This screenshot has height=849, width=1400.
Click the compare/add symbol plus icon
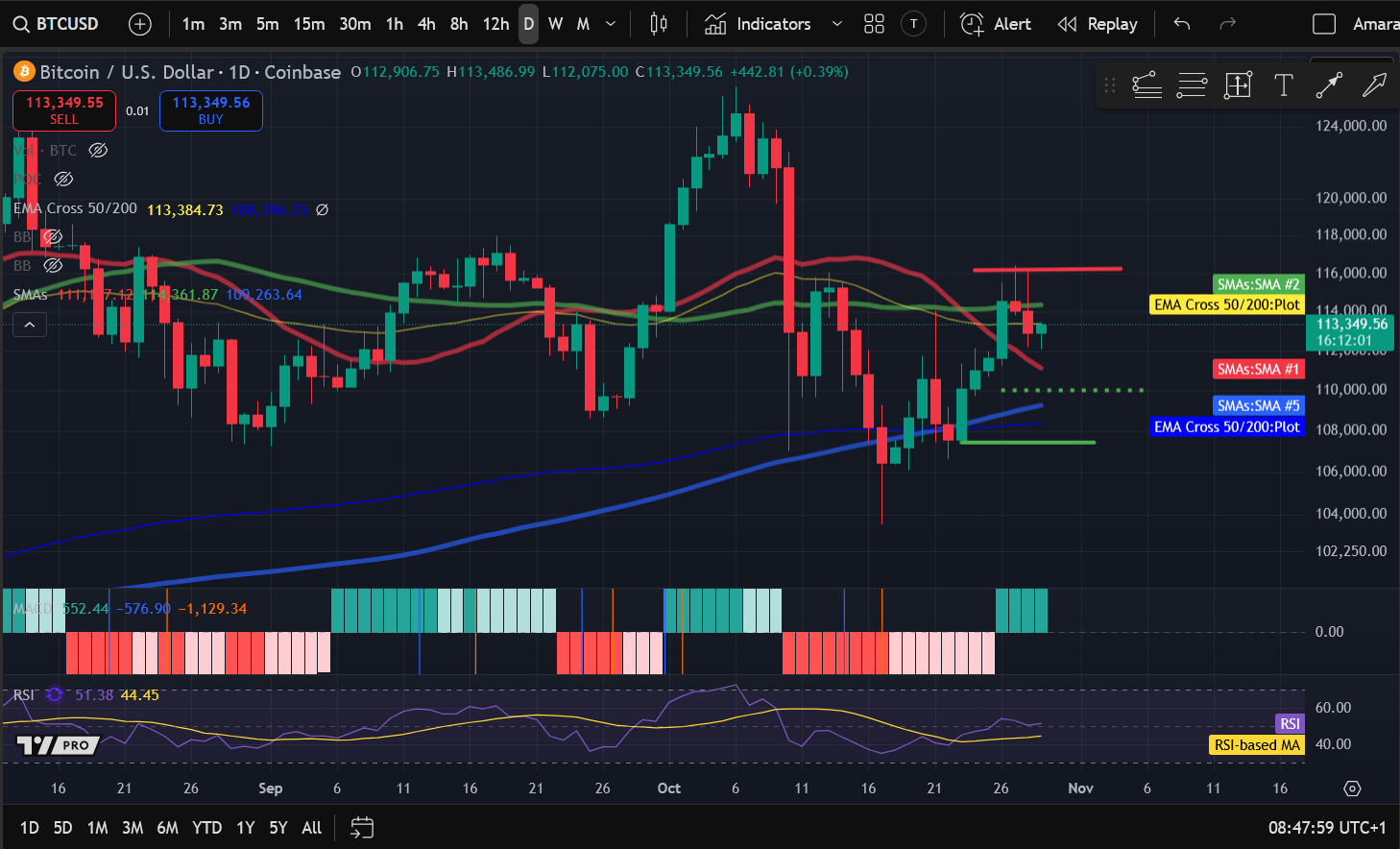coord(140,23)
